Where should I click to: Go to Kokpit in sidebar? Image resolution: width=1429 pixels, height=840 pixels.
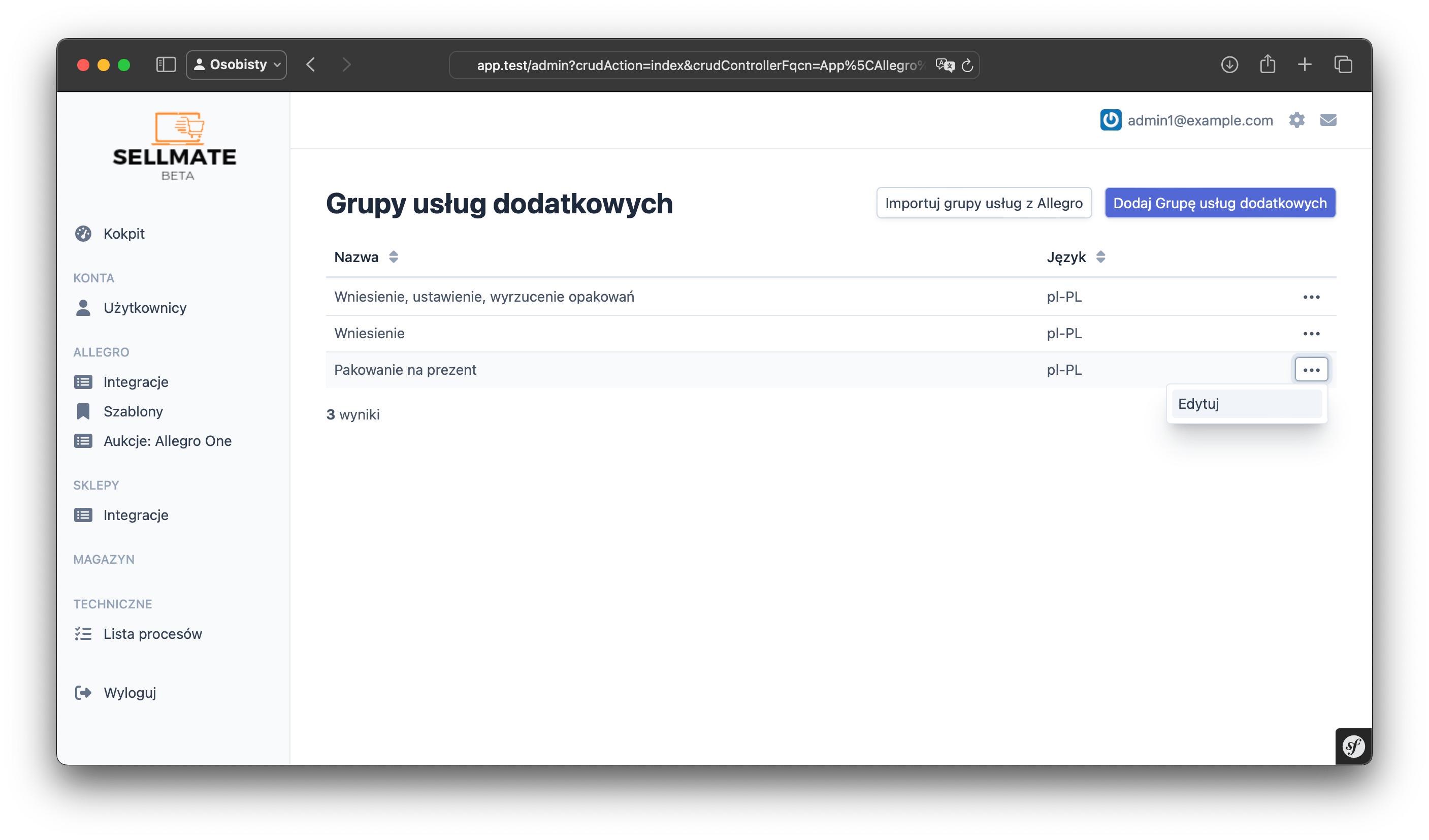[124, 234]
